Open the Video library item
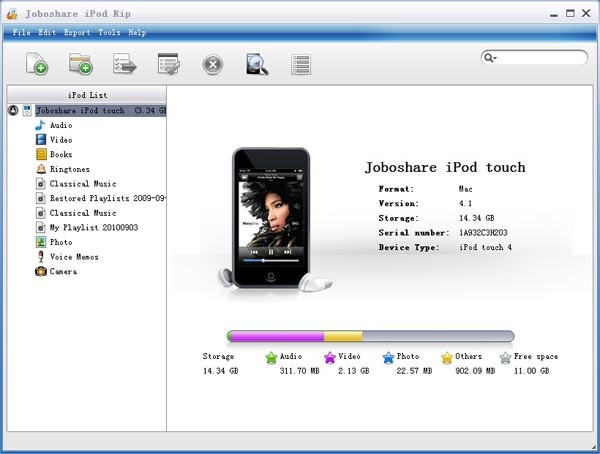The width and height of the screenshot is (600, 454). [x=61, y=140]
